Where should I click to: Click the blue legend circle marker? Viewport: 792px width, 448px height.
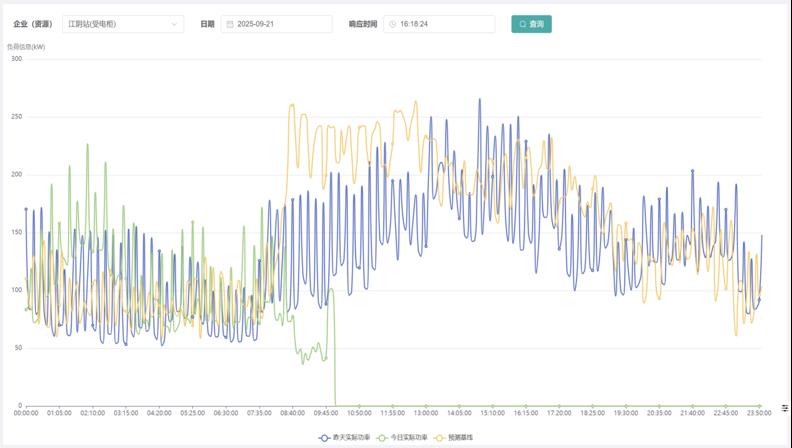click(324, 438)
